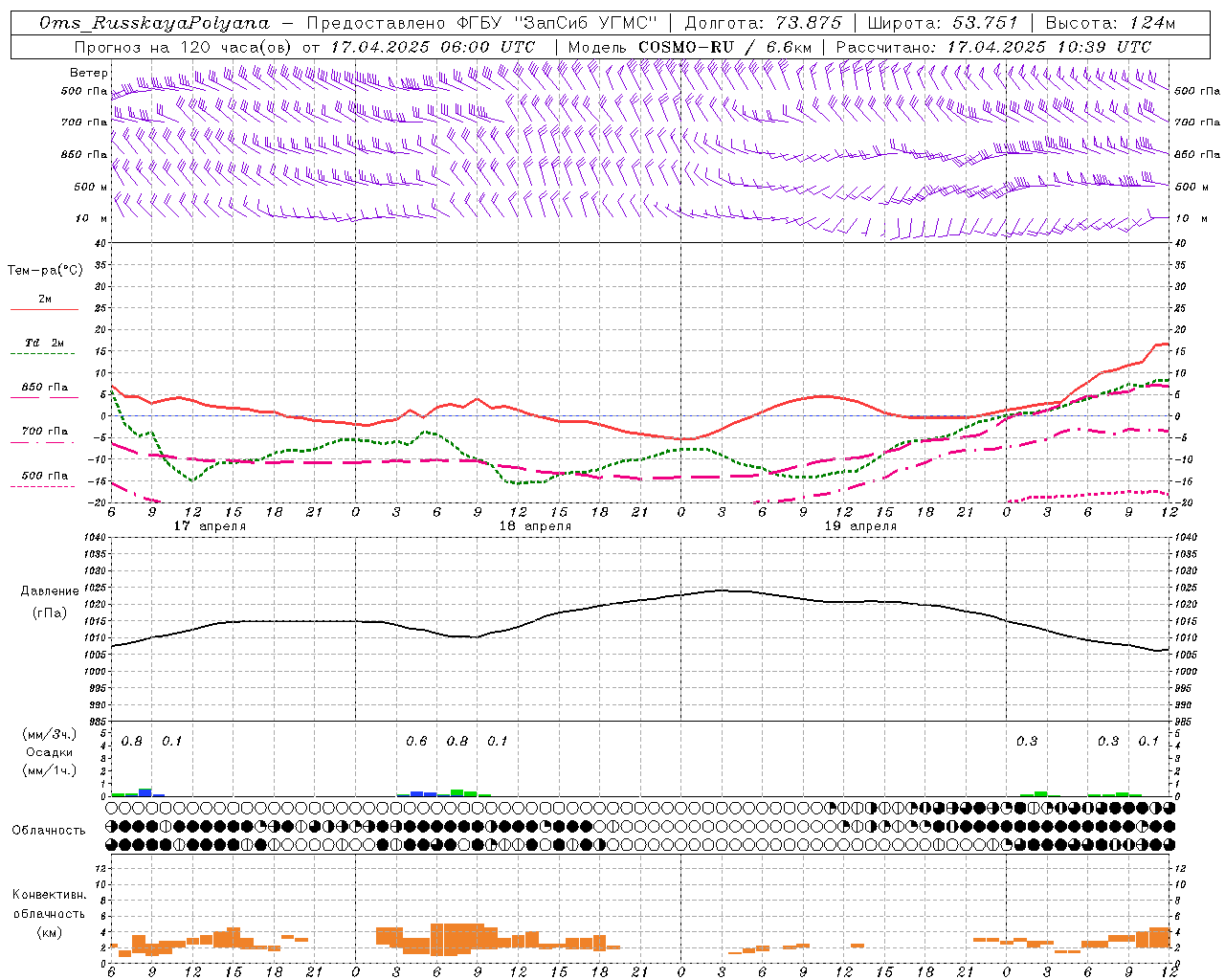This screenshot has height=980, width=1225.
Task: Click the (мм/3ч.) precipitation unit label
Action: (50, 735)
